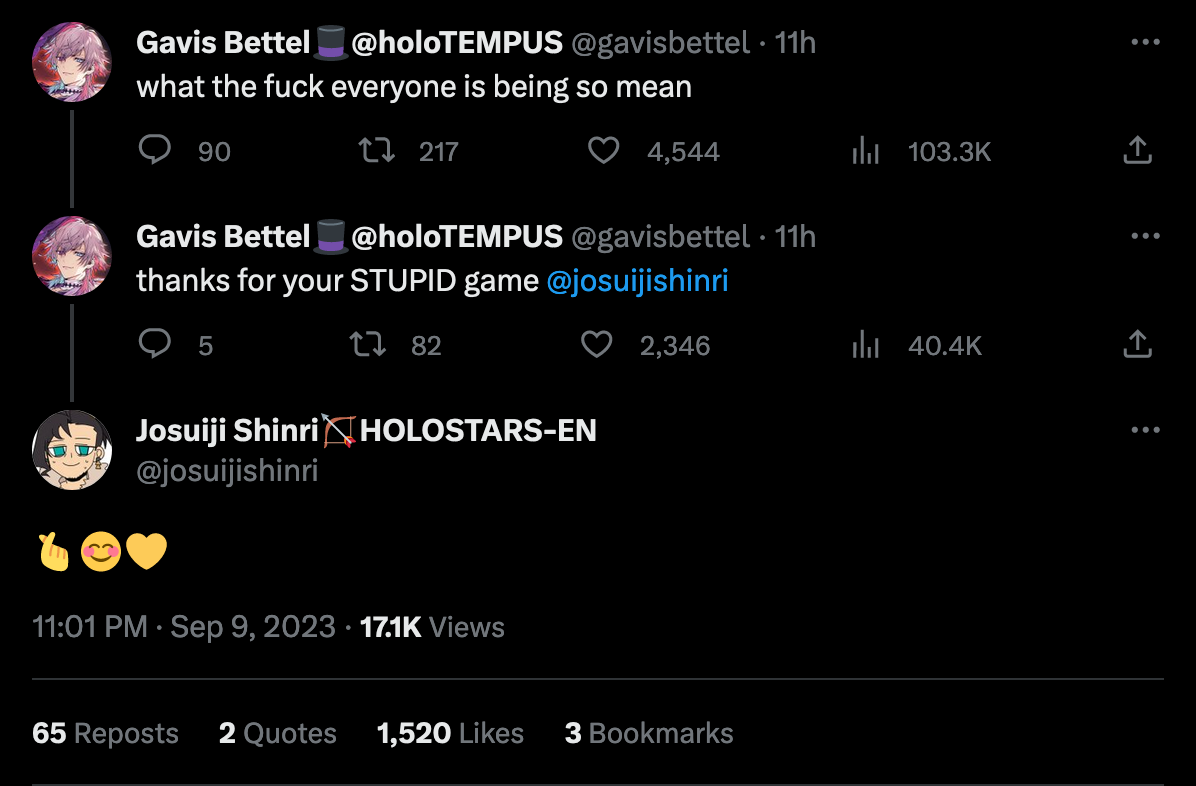Share the "STUPID game" tweet
Viewport: 1196px width, 786px height.
click(1138, 345)
